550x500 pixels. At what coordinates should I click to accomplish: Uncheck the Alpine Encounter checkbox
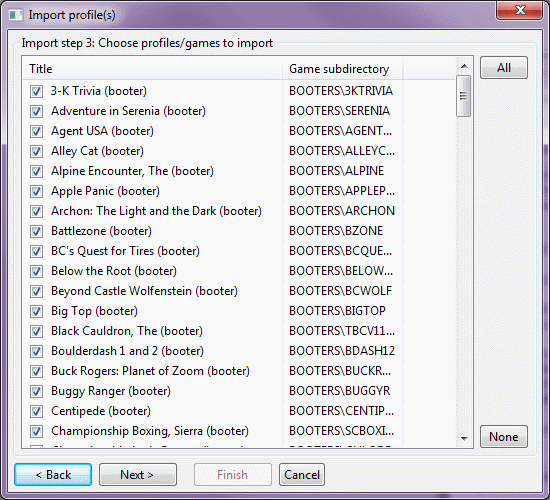(36, 171)
